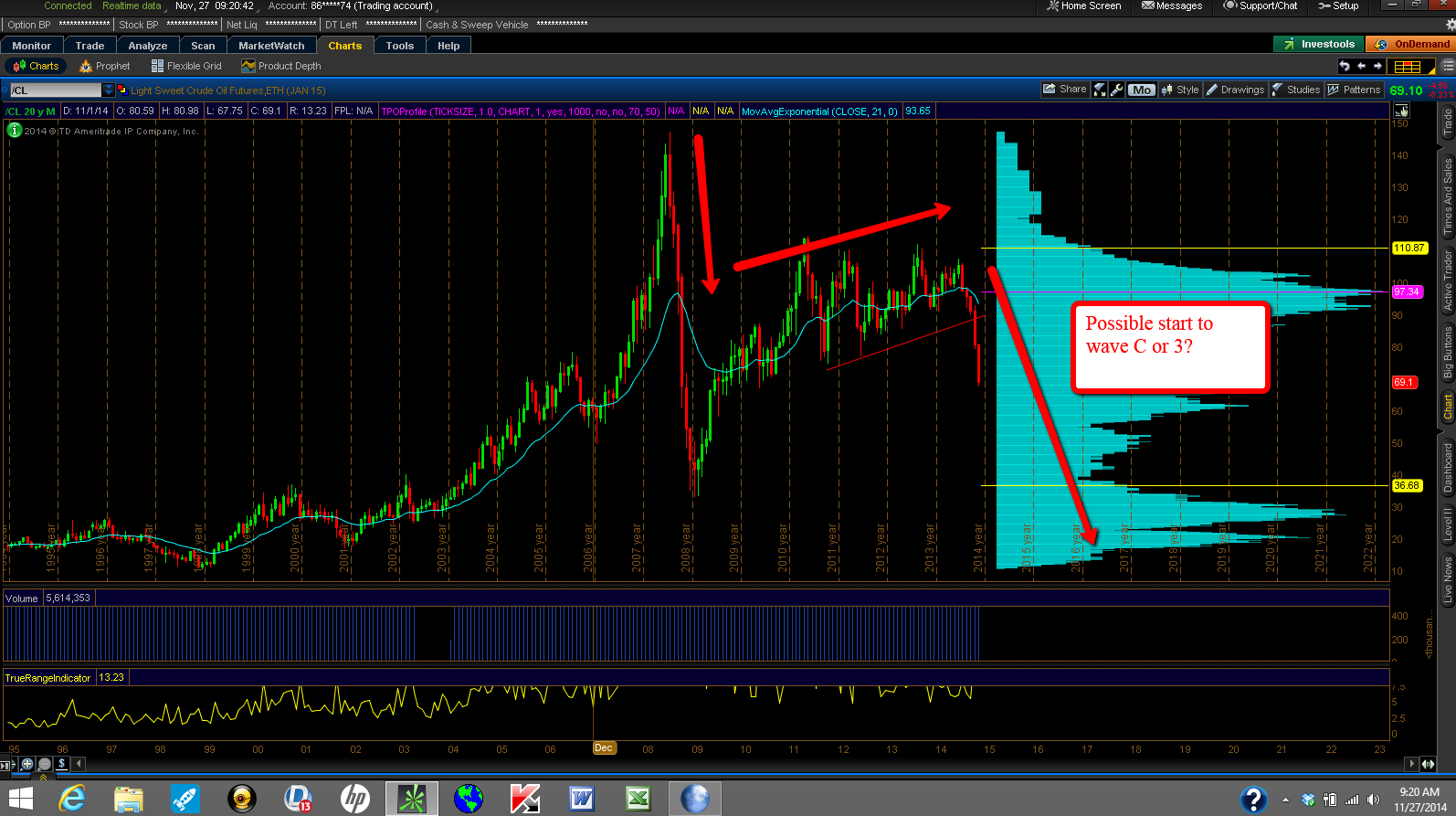This screenshot has height=816, width=1456.
Task: Click the forward arrow icon above the chart
Action: 1377,66
